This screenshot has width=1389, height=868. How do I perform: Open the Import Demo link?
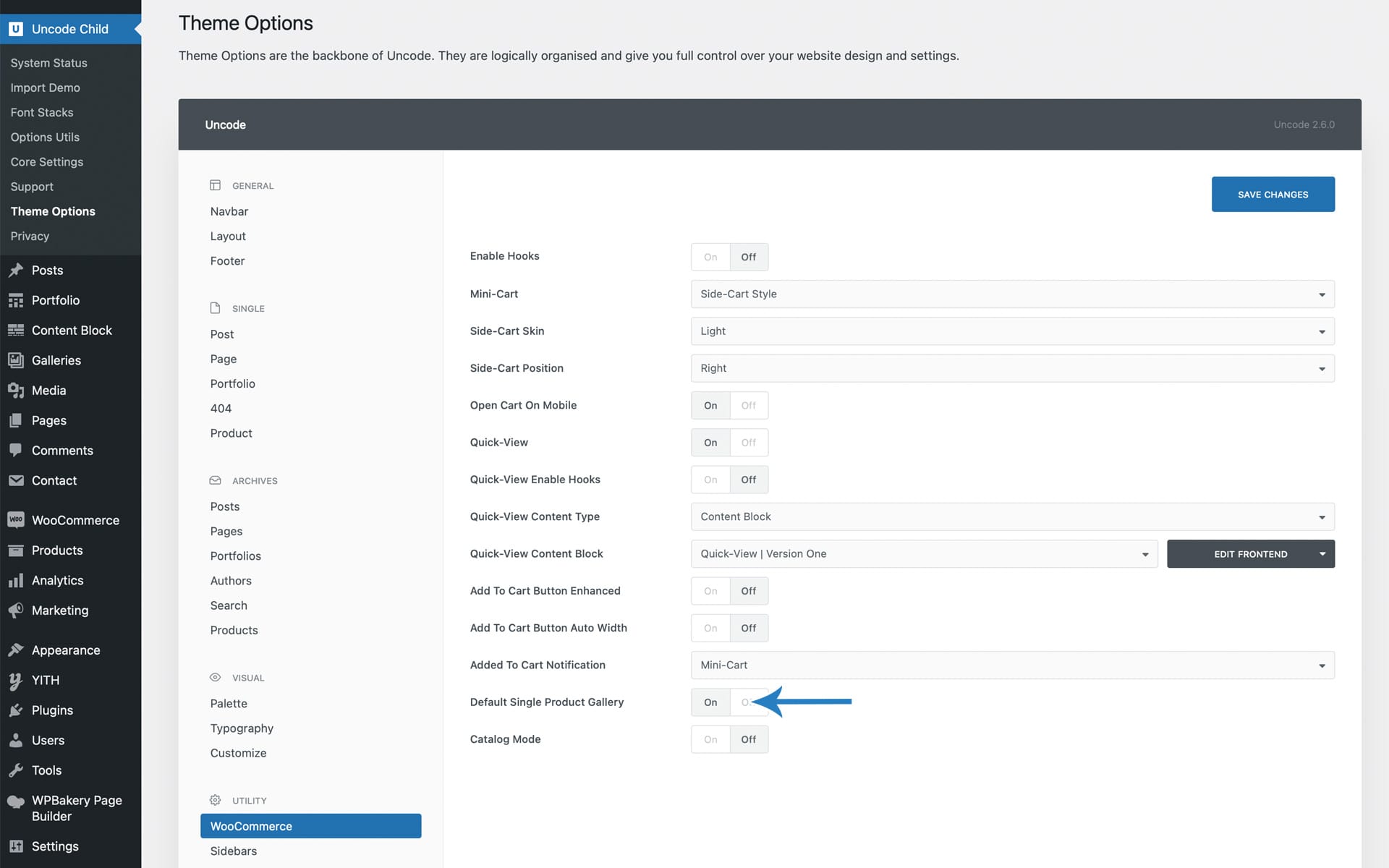pyautogui.click(x=45, y=88)
